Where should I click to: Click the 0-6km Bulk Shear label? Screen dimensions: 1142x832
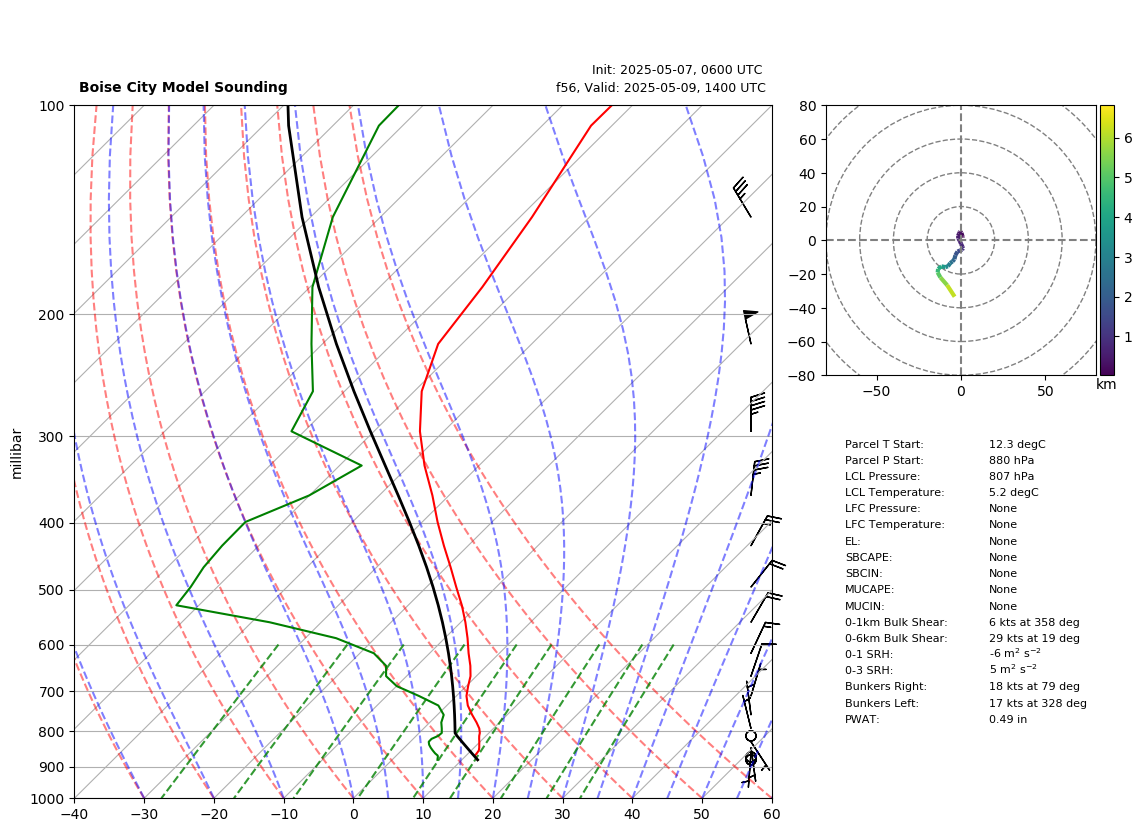click(x=896, y=638)
